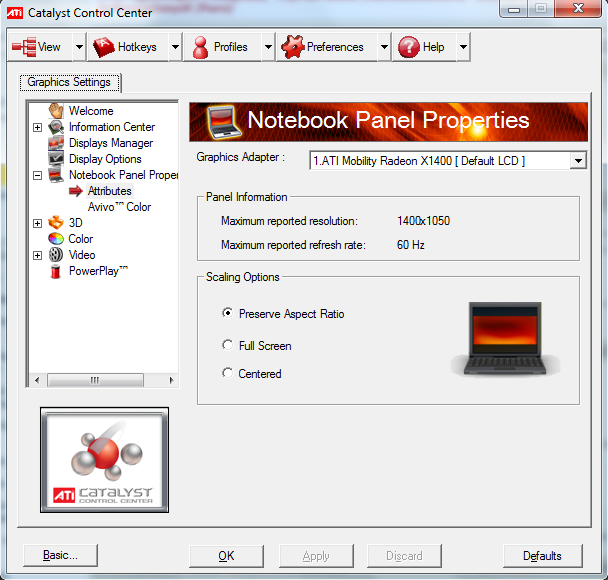
Task: Click the 60 Hz refresh rate value
Action: click(x=411, y=245)
